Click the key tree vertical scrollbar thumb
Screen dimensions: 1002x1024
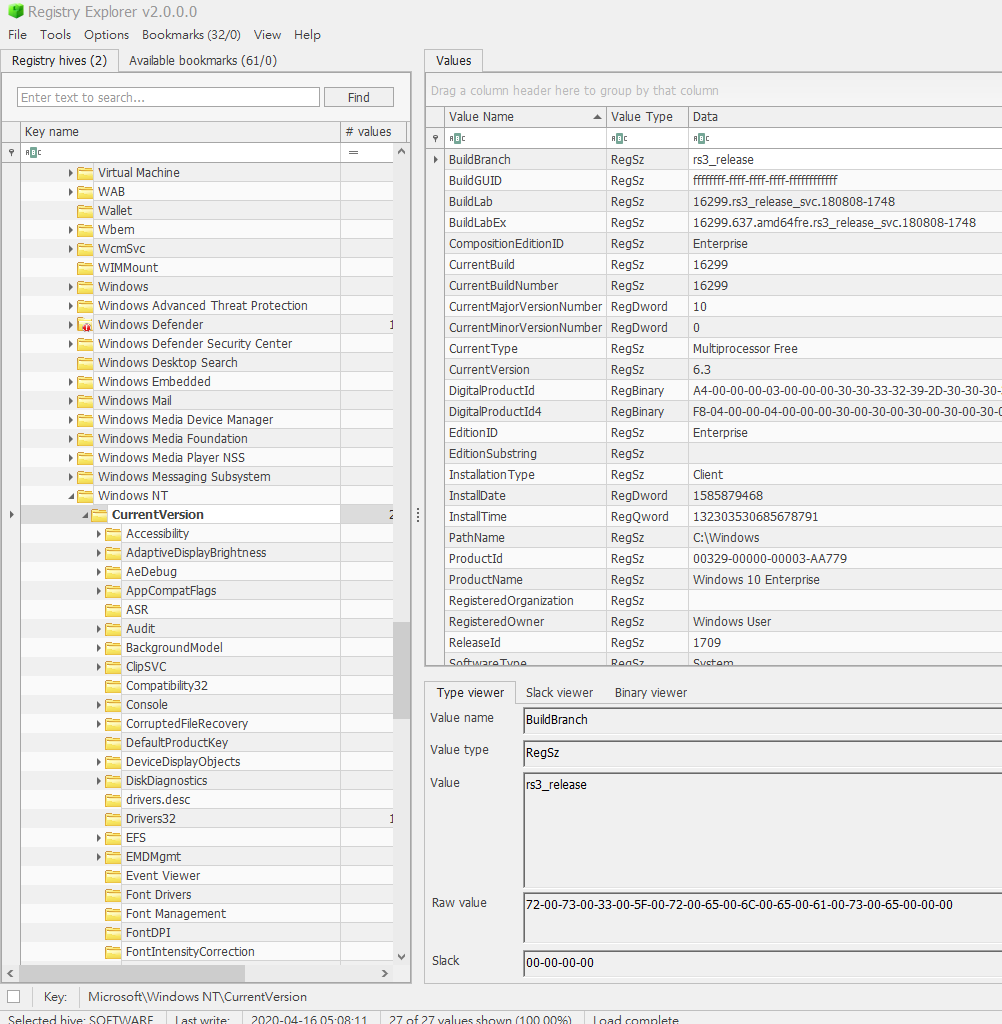(401, 670)
